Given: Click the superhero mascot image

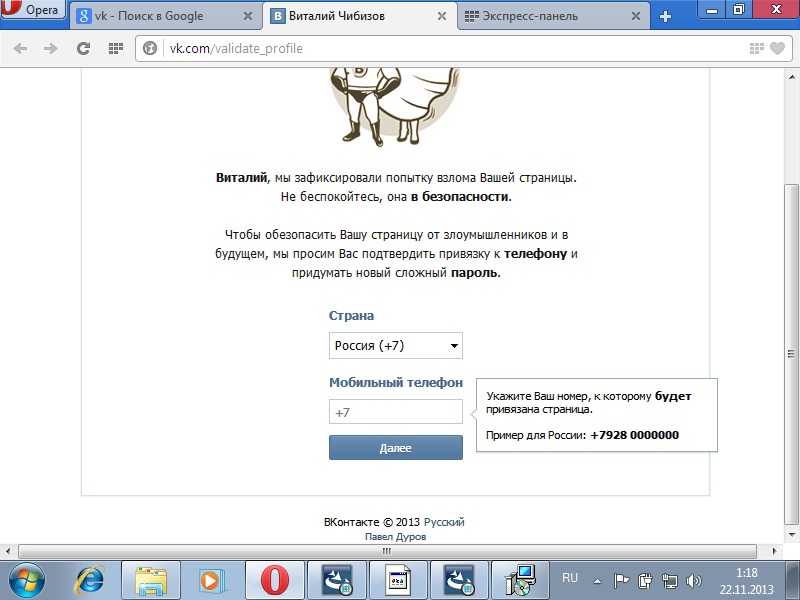Looking at the screenshot, I should pos(394,106).
